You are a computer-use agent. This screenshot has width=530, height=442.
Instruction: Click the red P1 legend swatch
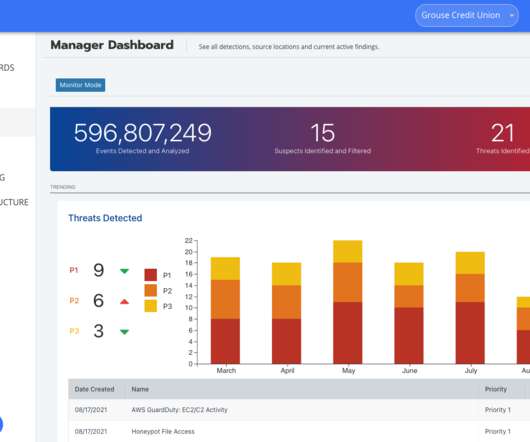coord(150,275)
